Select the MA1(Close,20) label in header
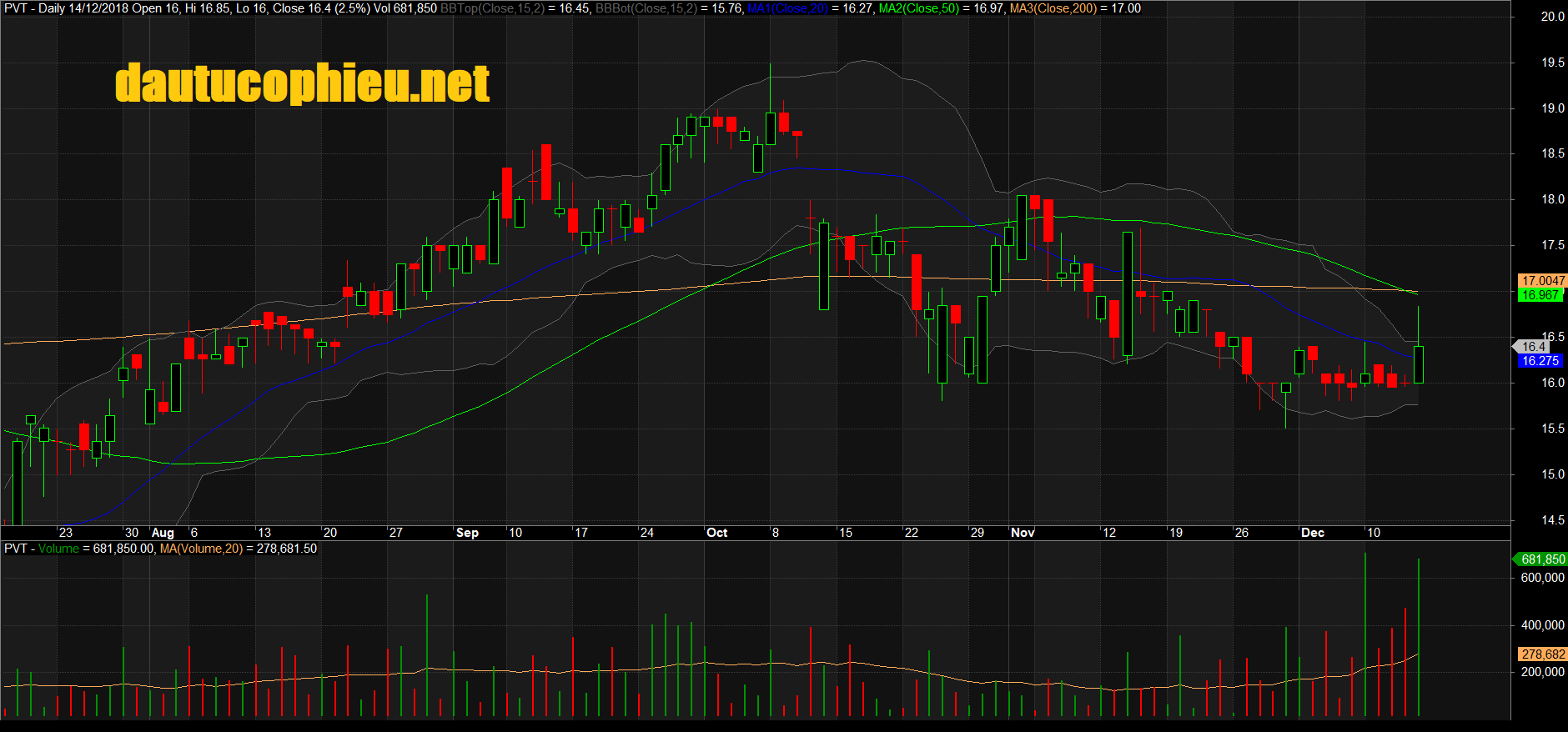The height and width of the screenshot is (732, 1568). [x=787, y=8]
